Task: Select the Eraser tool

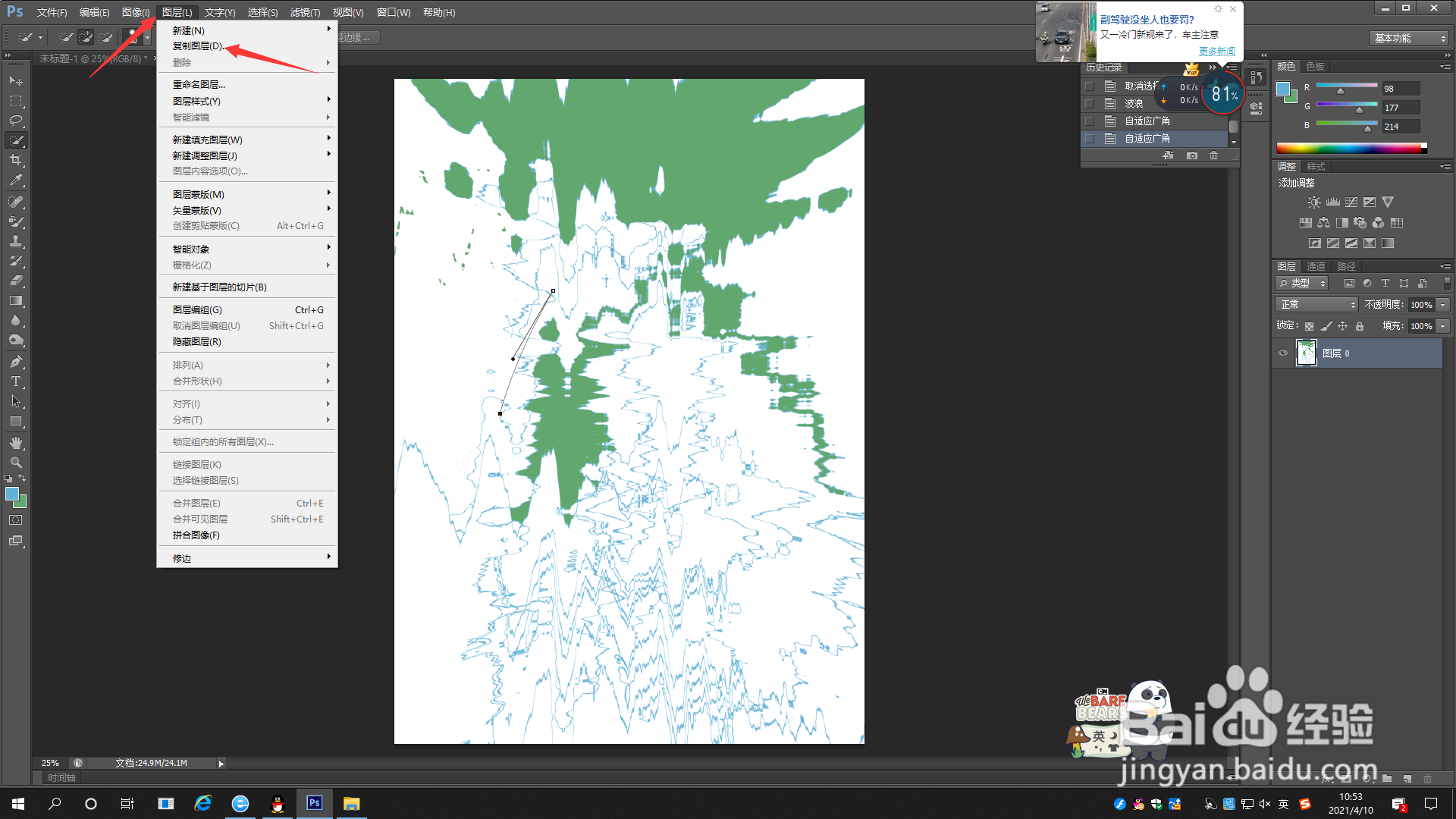Action: pyautogui.click(x=16, y=281)
